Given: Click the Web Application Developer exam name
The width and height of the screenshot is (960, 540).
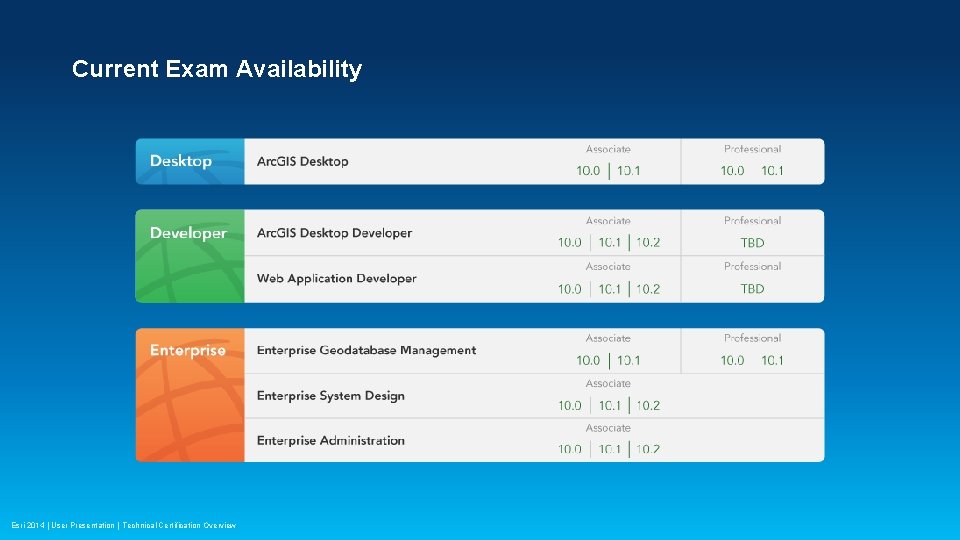Looking at the screenshot, I should click(337, 279).
